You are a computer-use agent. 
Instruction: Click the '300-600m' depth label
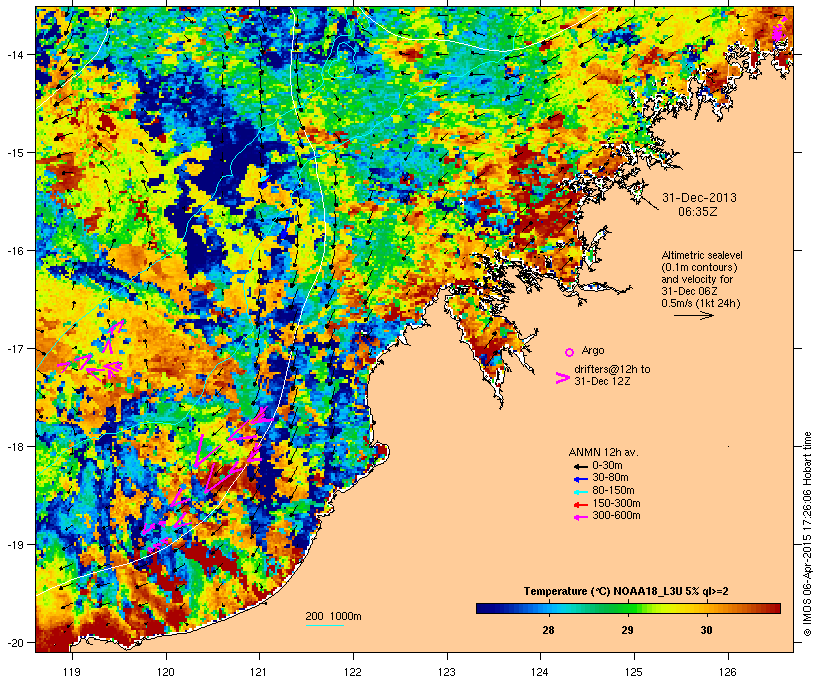pos(616,516)
